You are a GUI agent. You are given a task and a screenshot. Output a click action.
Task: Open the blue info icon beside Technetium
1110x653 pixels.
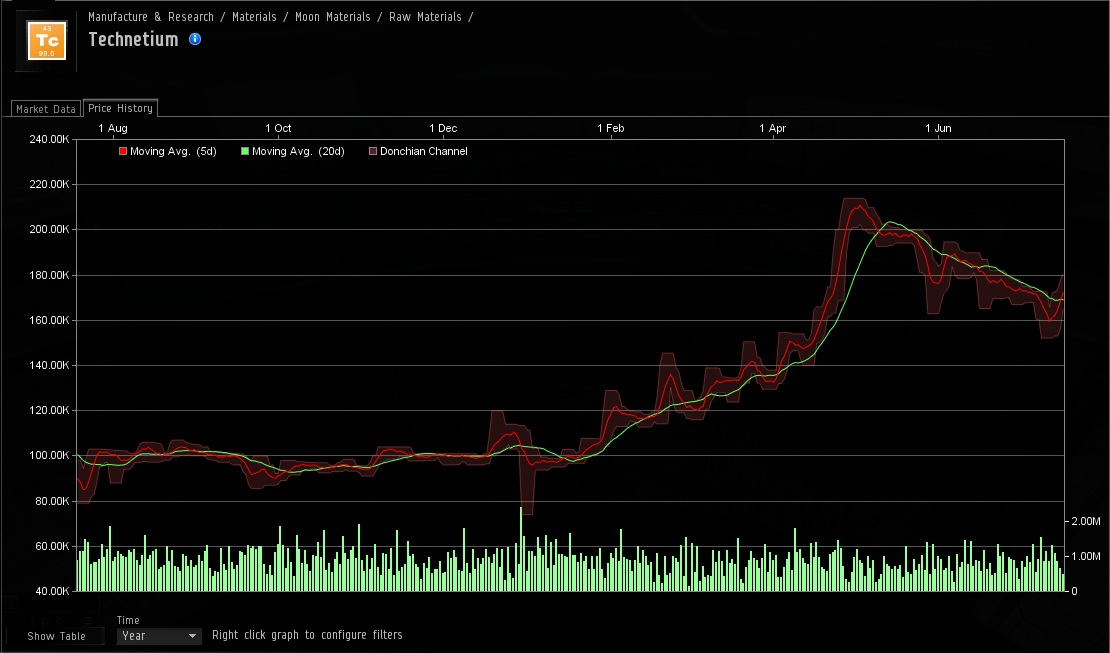coord(195,40)
